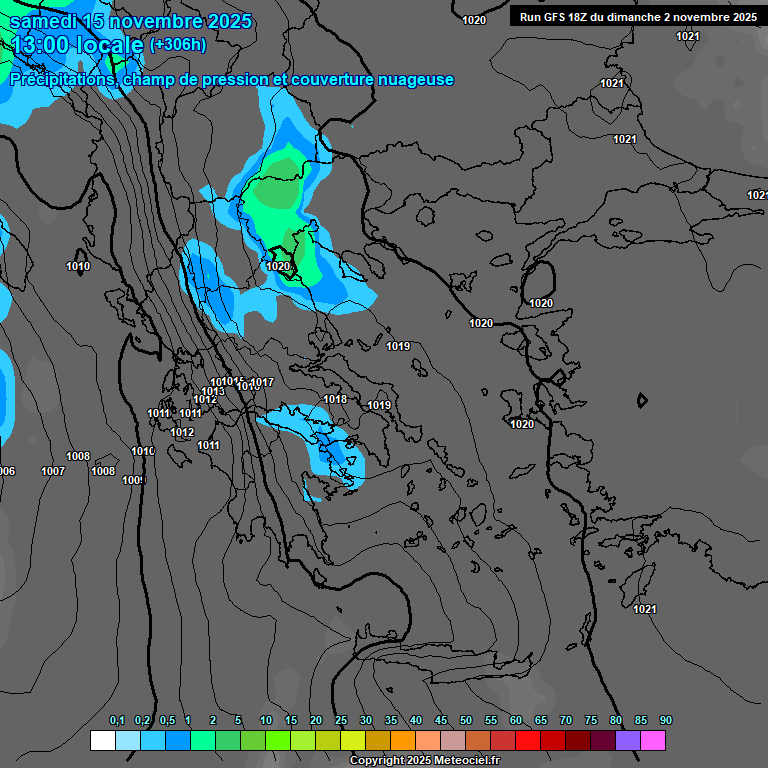Click the 1017 isobar pressure label
Viewport: 768px width, 768px height.
click(262, 383)
